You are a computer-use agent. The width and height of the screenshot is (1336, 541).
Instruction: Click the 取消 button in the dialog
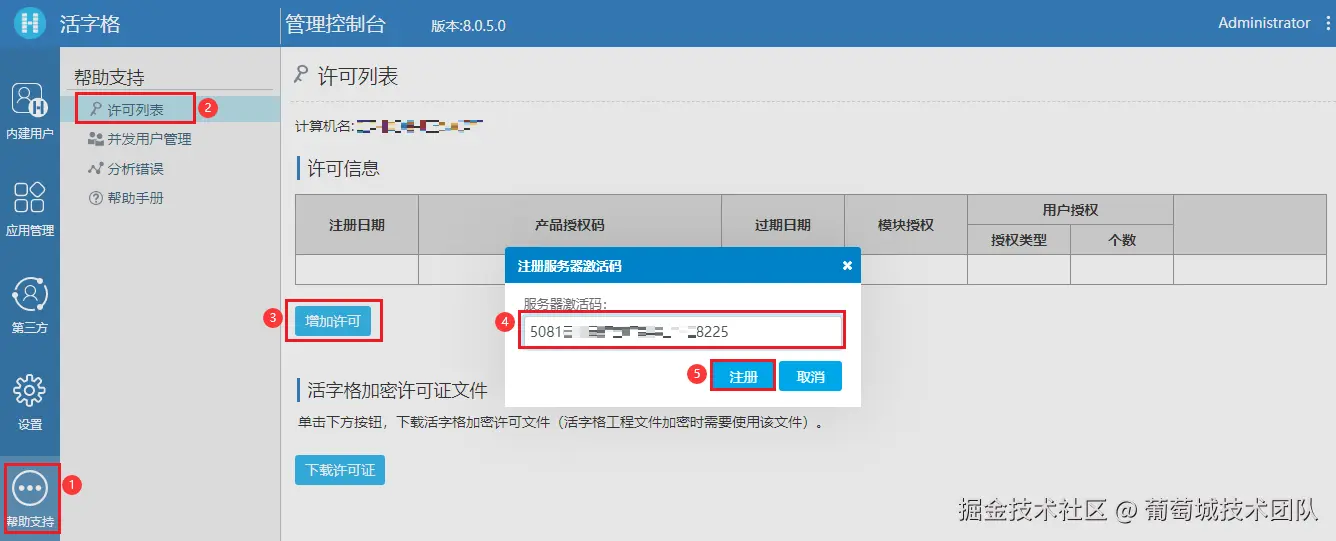click(810, 376)
